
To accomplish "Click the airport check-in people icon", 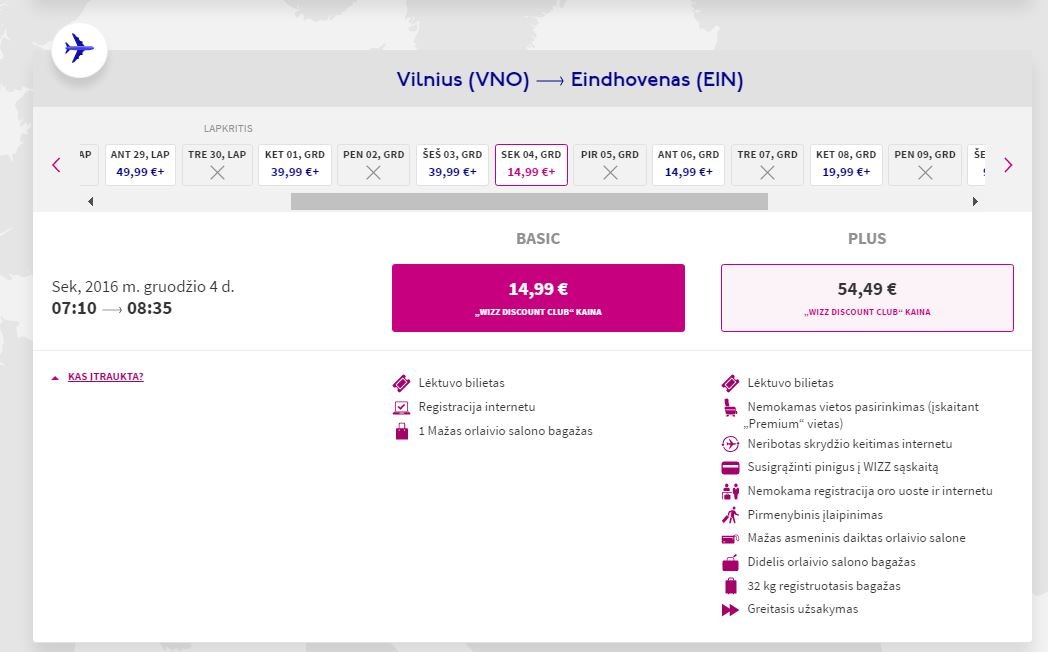I will (731, 492).
